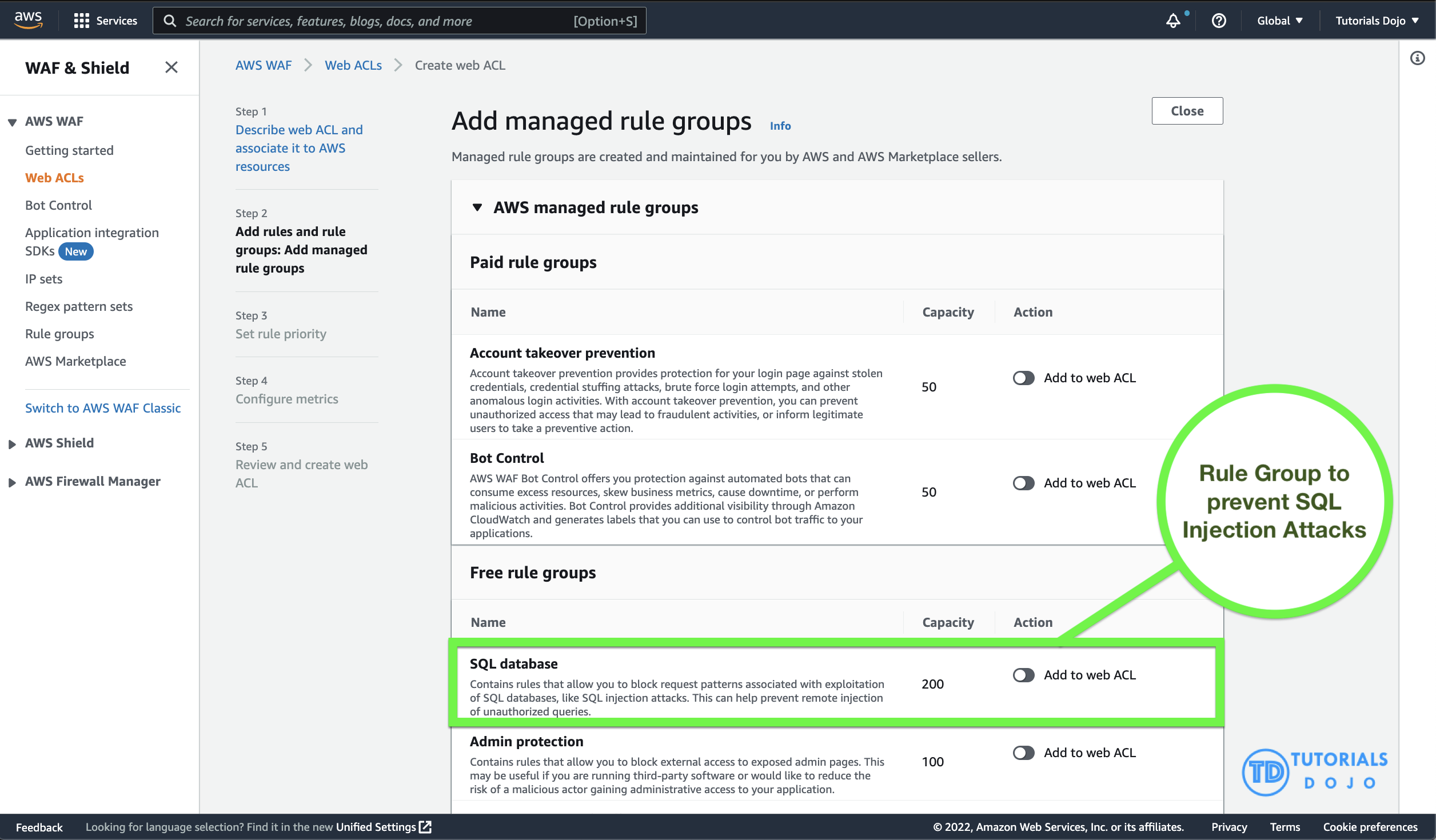Open Application integration SDKs sidebar item

click(x=92, y=242)
